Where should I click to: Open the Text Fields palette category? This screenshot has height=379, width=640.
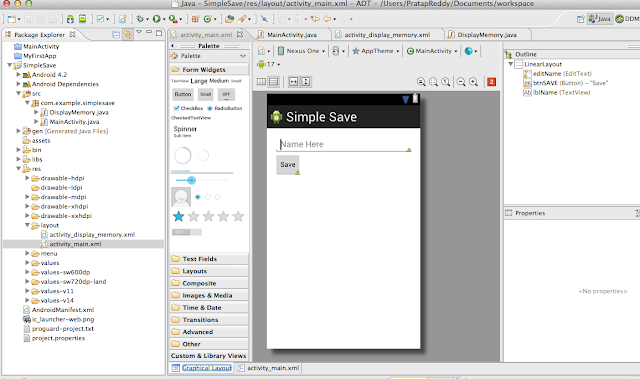pyautogui.click(x=209, y=259)
